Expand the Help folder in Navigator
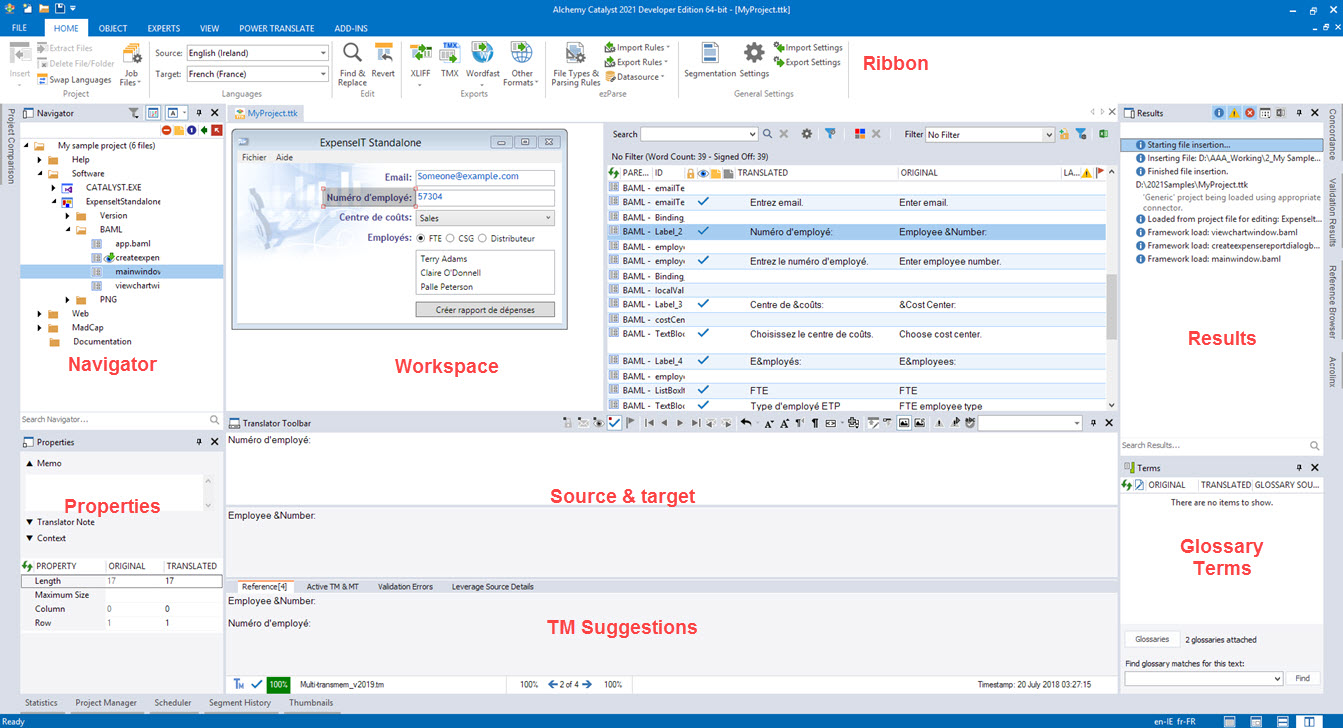The height and width of the screenshot is (728, 1343). coord(40,159)
